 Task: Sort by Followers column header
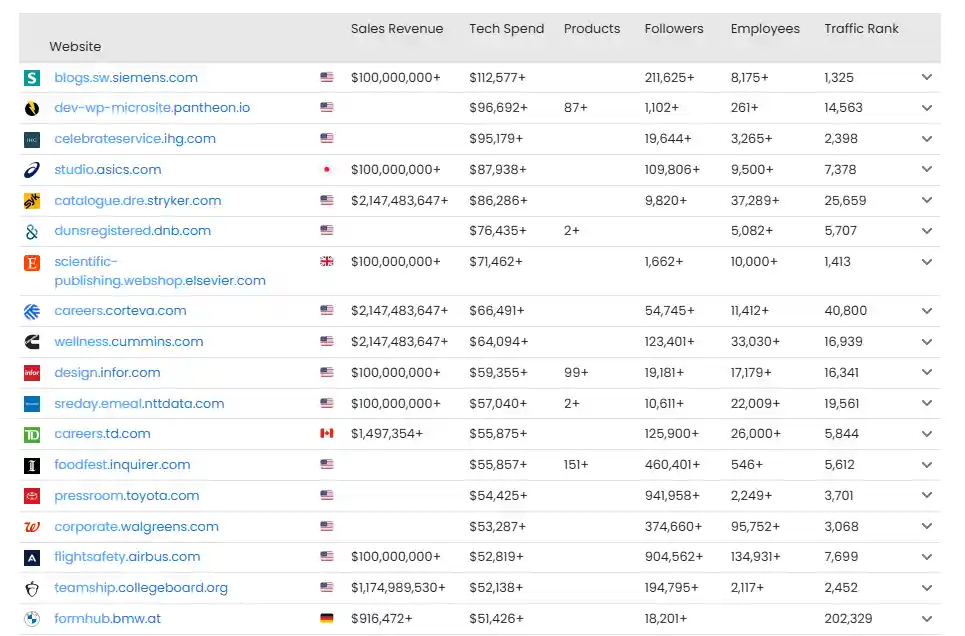[x=674, y=29]
